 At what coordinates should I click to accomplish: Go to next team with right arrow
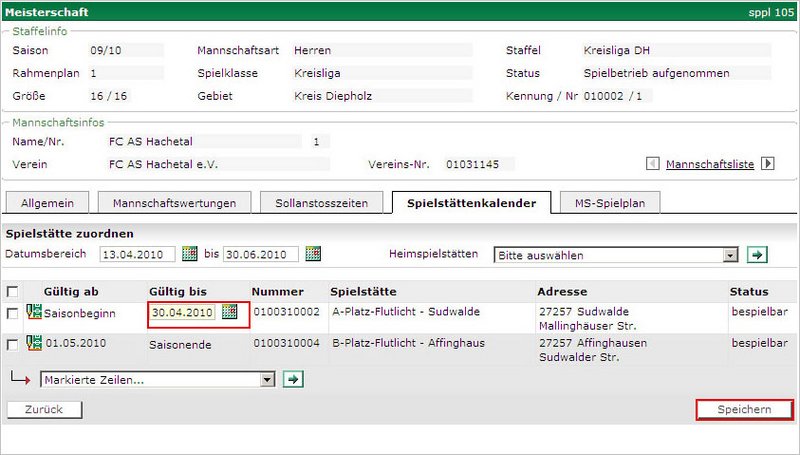click(x=768, y=164)
